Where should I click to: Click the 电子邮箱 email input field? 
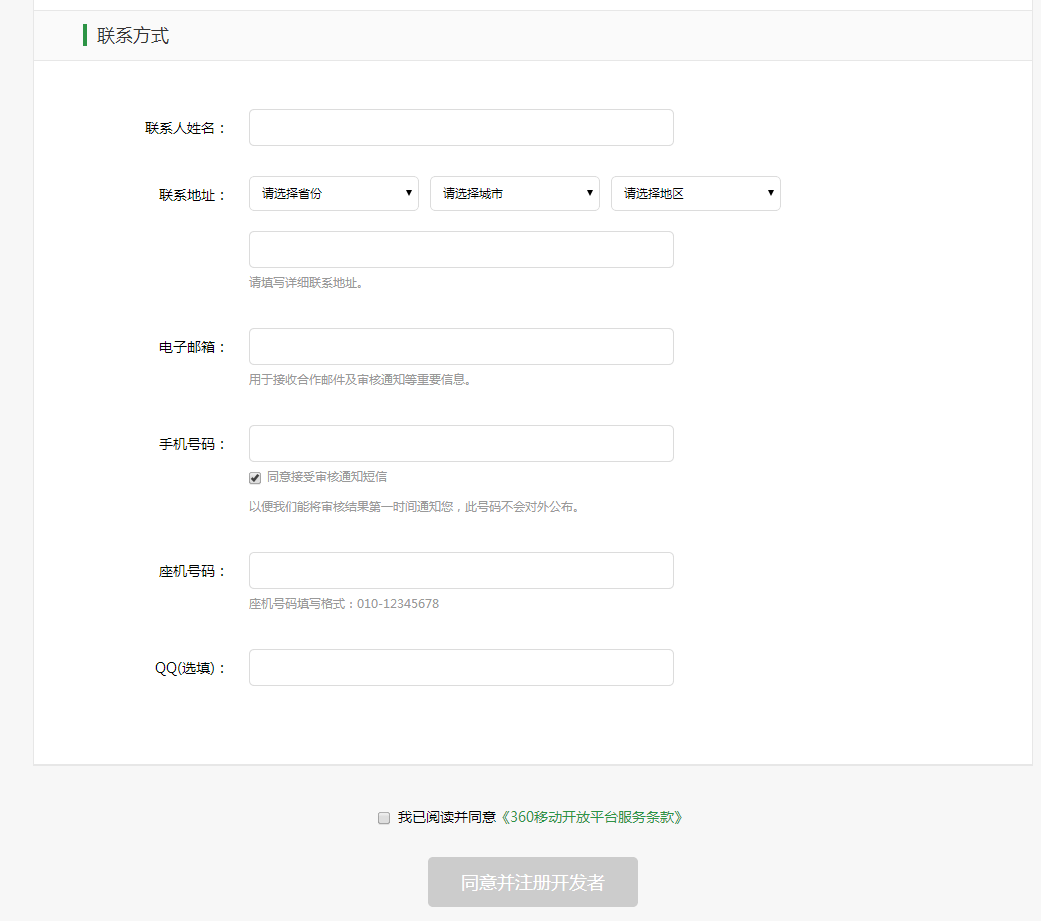pyautogui.click(x=461, y=347)
